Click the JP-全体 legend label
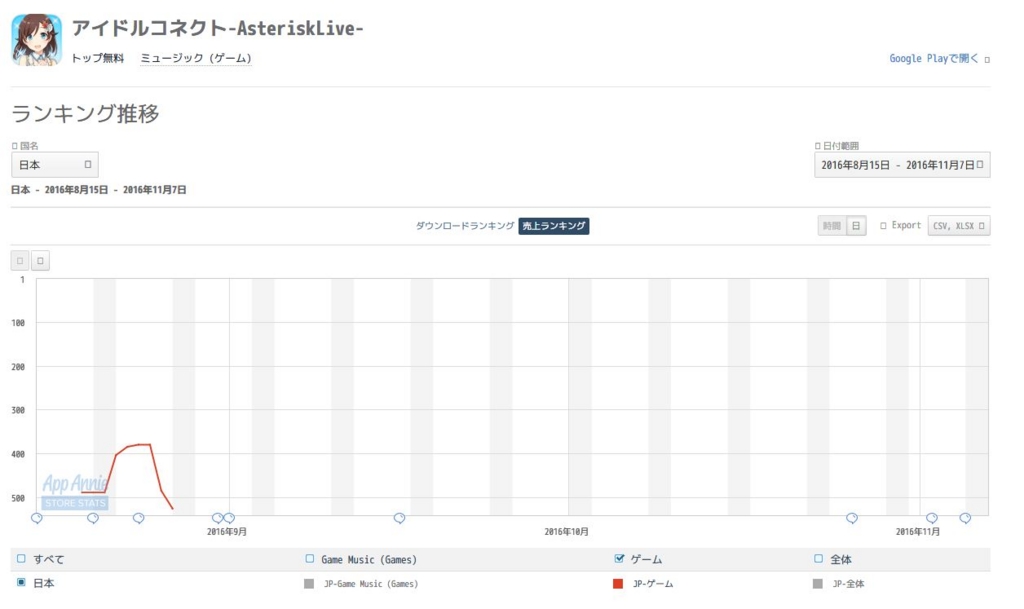 coord(848,584)
